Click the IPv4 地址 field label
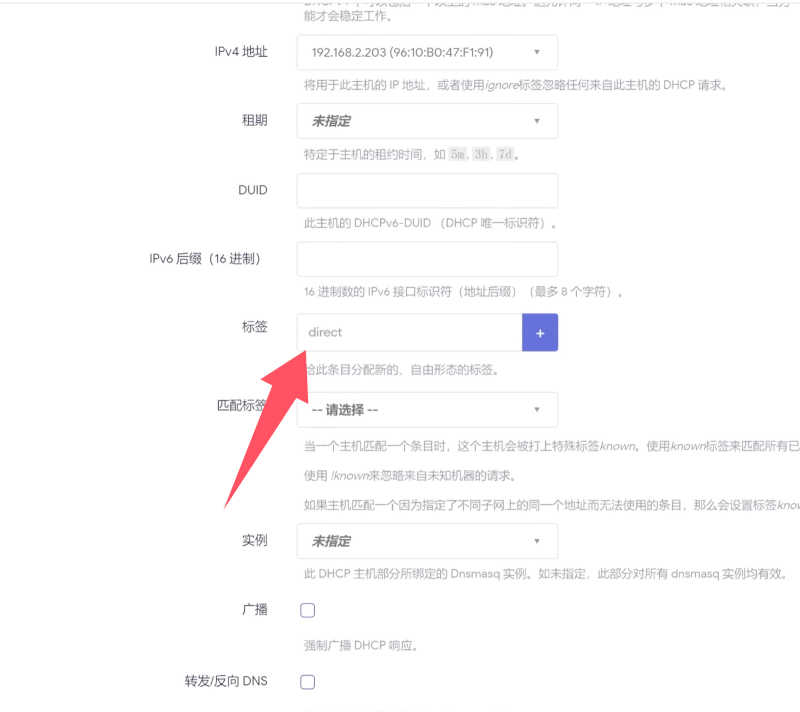Screen dimensions: 800x712 241,52
